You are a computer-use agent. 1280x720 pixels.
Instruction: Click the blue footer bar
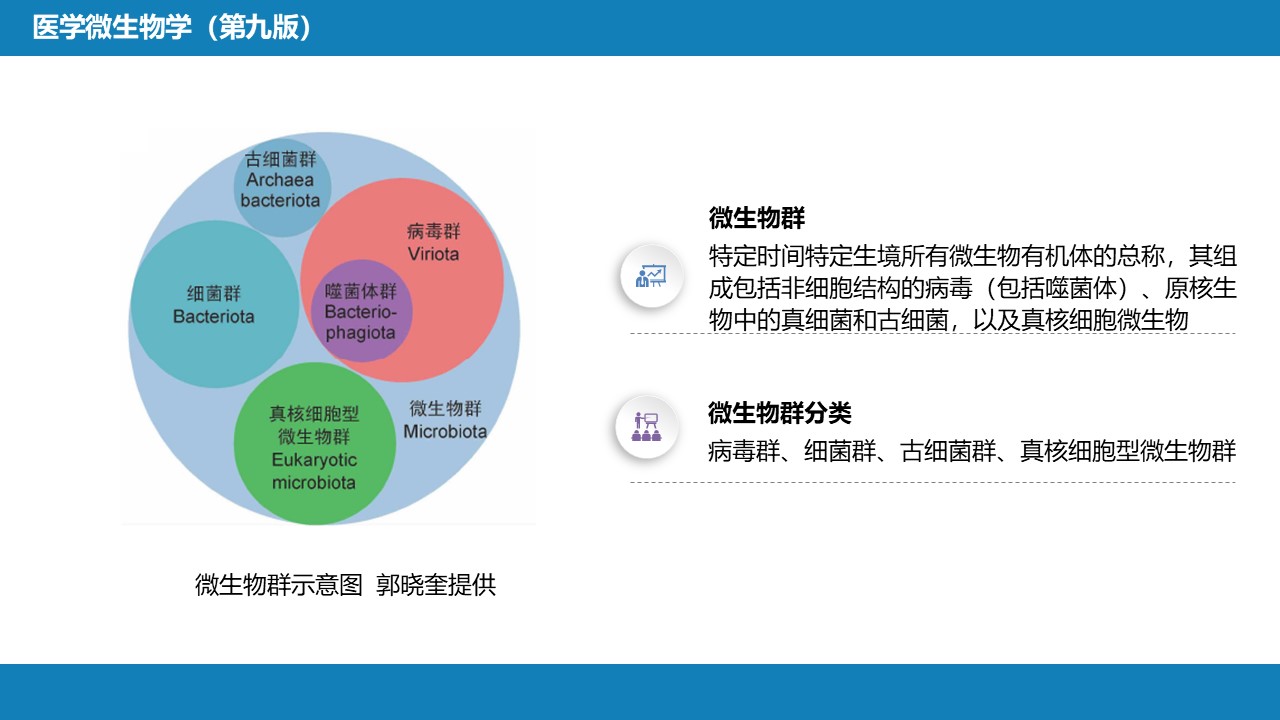pos(640,692)
